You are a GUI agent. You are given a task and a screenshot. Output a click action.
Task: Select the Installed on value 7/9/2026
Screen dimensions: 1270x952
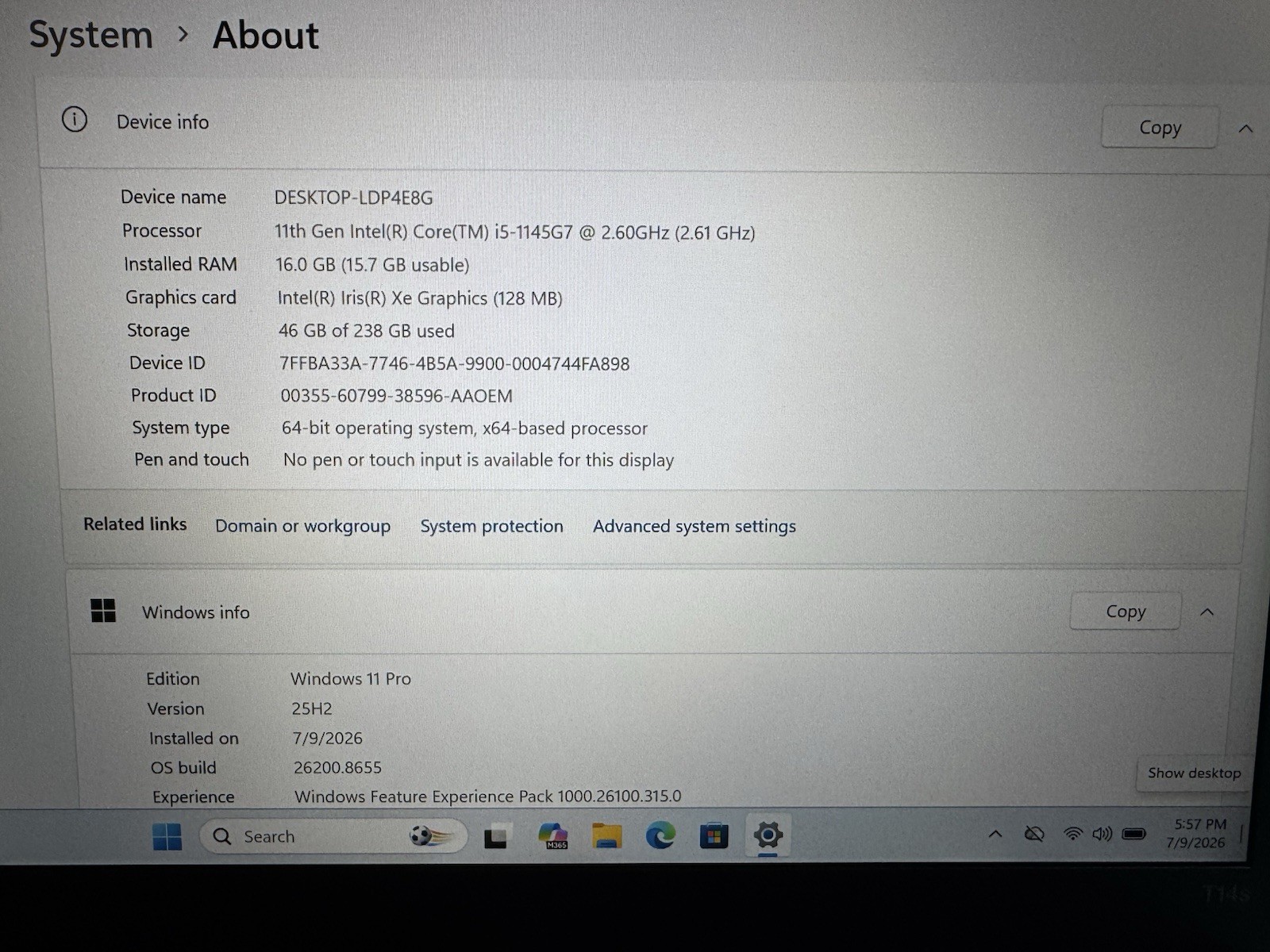(327, 738)
